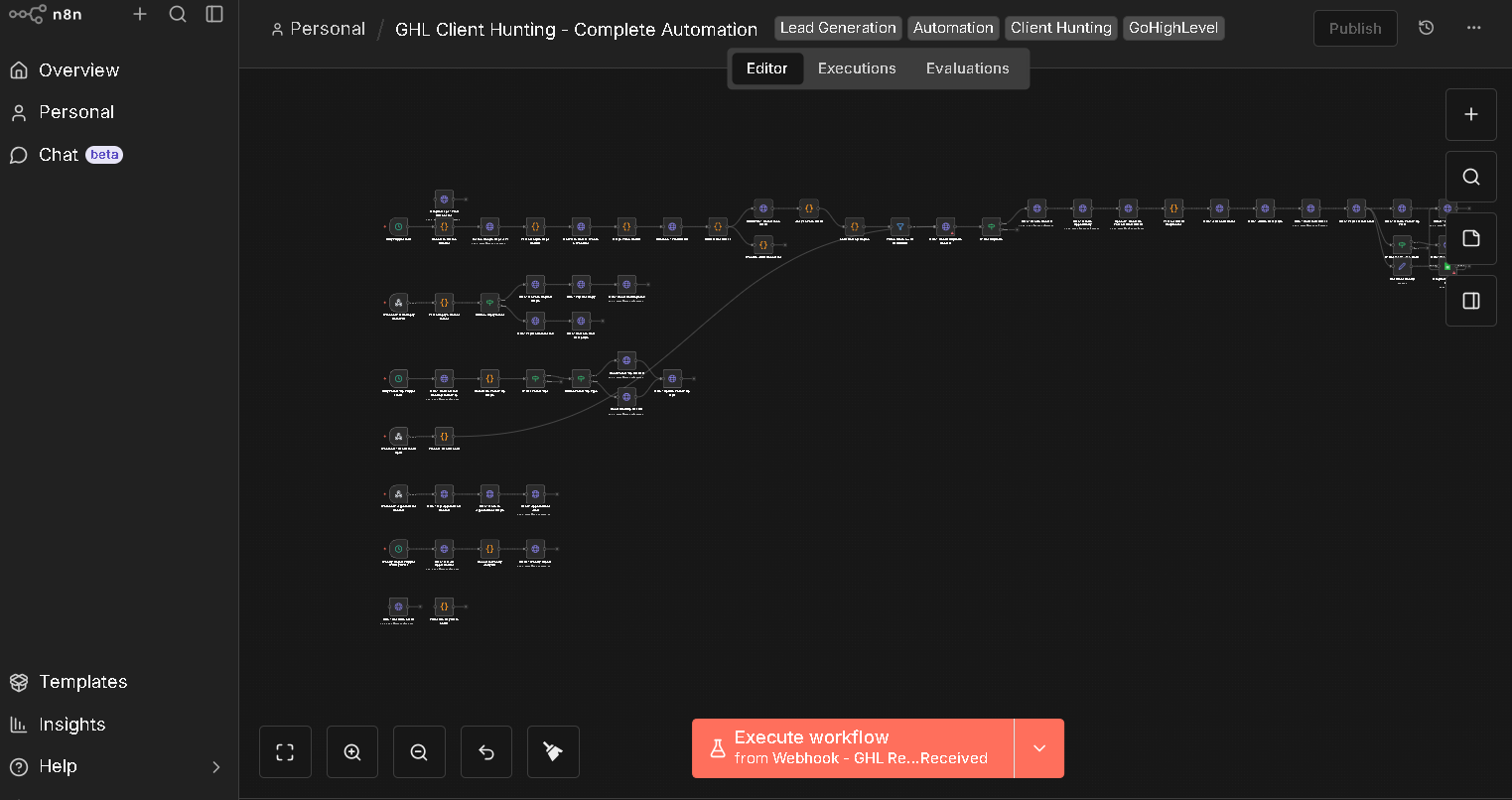Toggle the canvas side panel icon
Image resolution: width=1512 pixels, height=800 pixels.
[1471, 301]
